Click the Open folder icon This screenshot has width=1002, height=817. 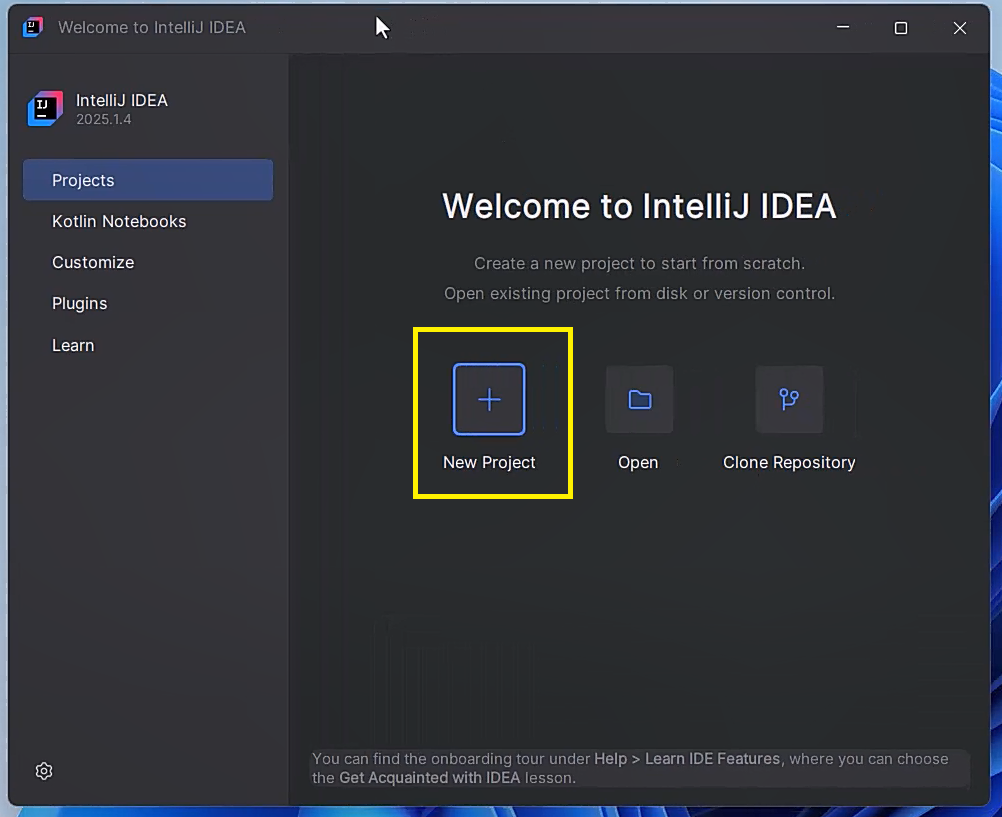[x=639, y=399]
